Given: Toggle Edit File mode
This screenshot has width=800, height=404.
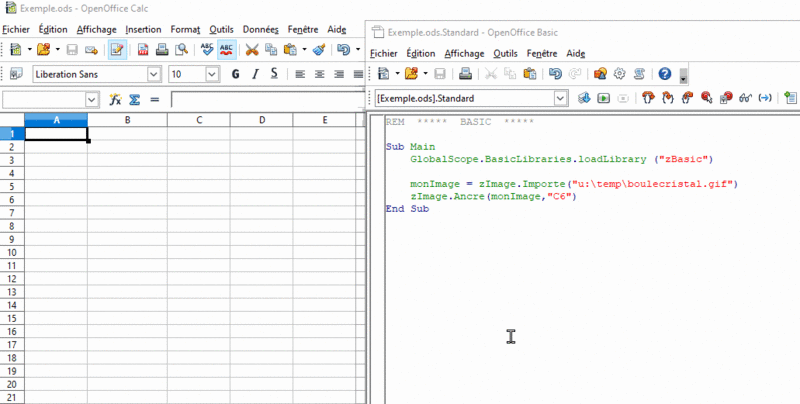Looking at the screenshot, I should (x=117, y=49).
